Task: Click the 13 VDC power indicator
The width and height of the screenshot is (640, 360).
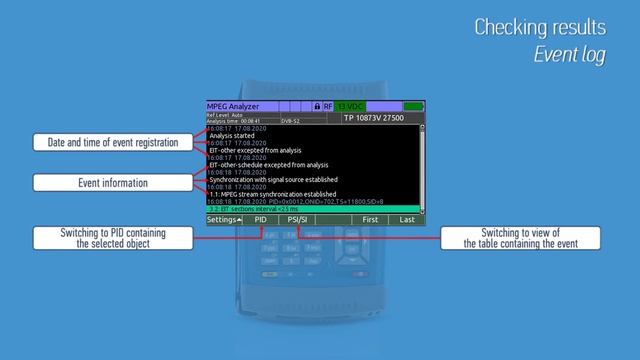Action: (x=350, y=107)
